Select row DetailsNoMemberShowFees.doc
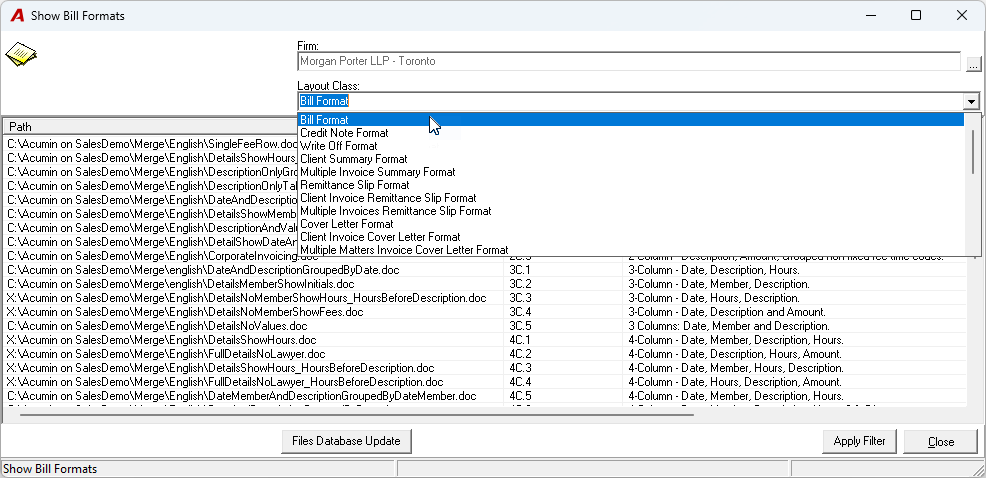Viewport: 986px width, 478px height. pos(484,312)
